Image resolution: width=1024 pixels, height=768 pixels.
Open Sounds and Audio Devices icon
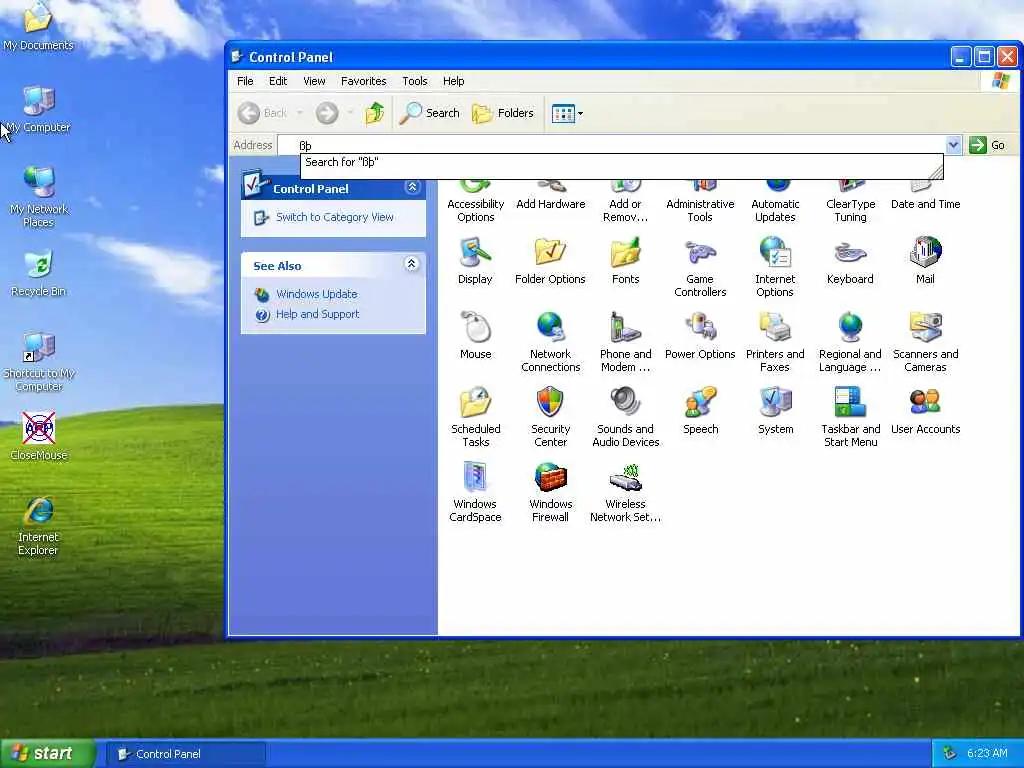tap(626, 417)
